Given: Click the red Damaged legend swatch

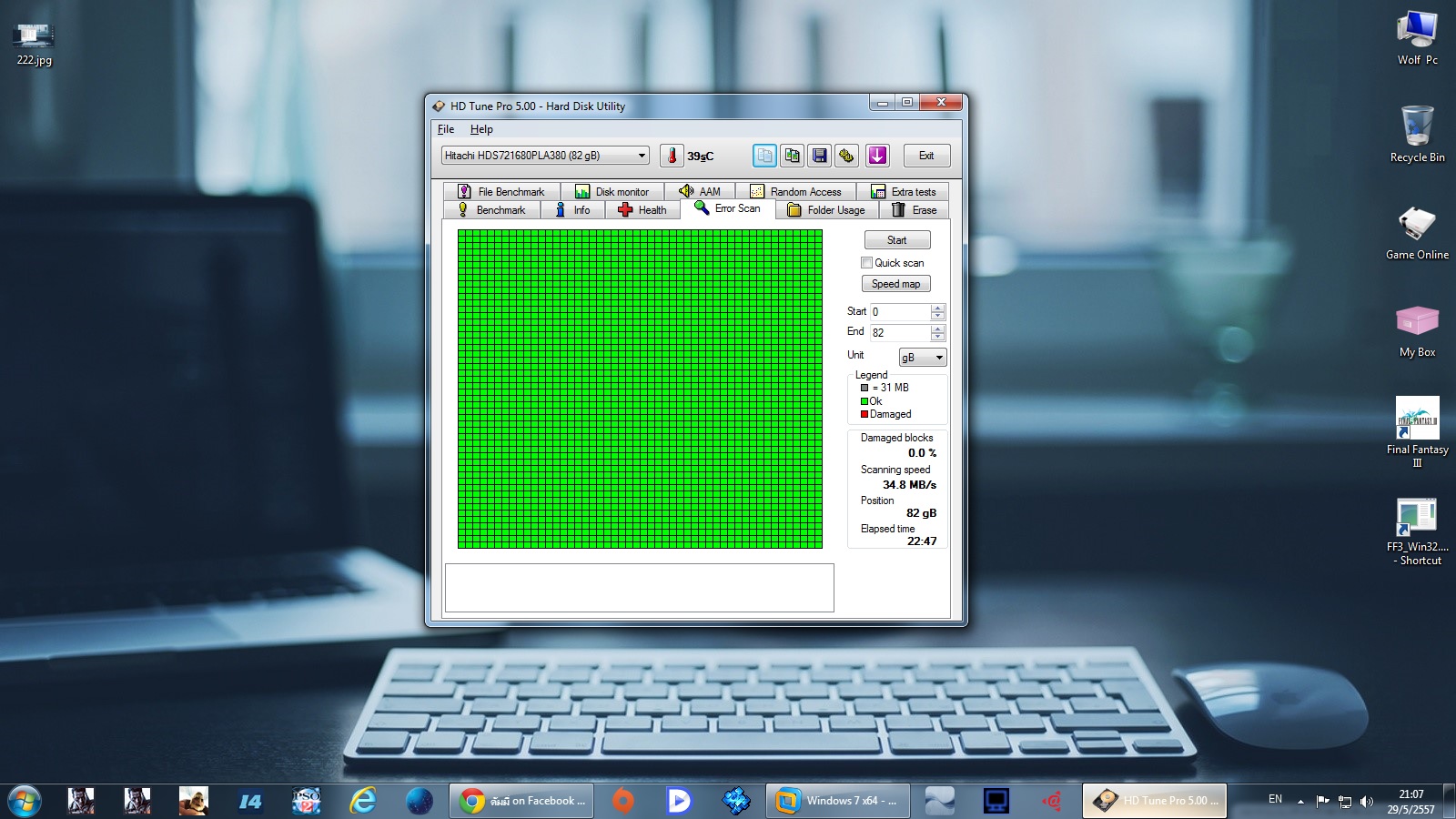Looking at the screenshot, I should click(864, 414).
